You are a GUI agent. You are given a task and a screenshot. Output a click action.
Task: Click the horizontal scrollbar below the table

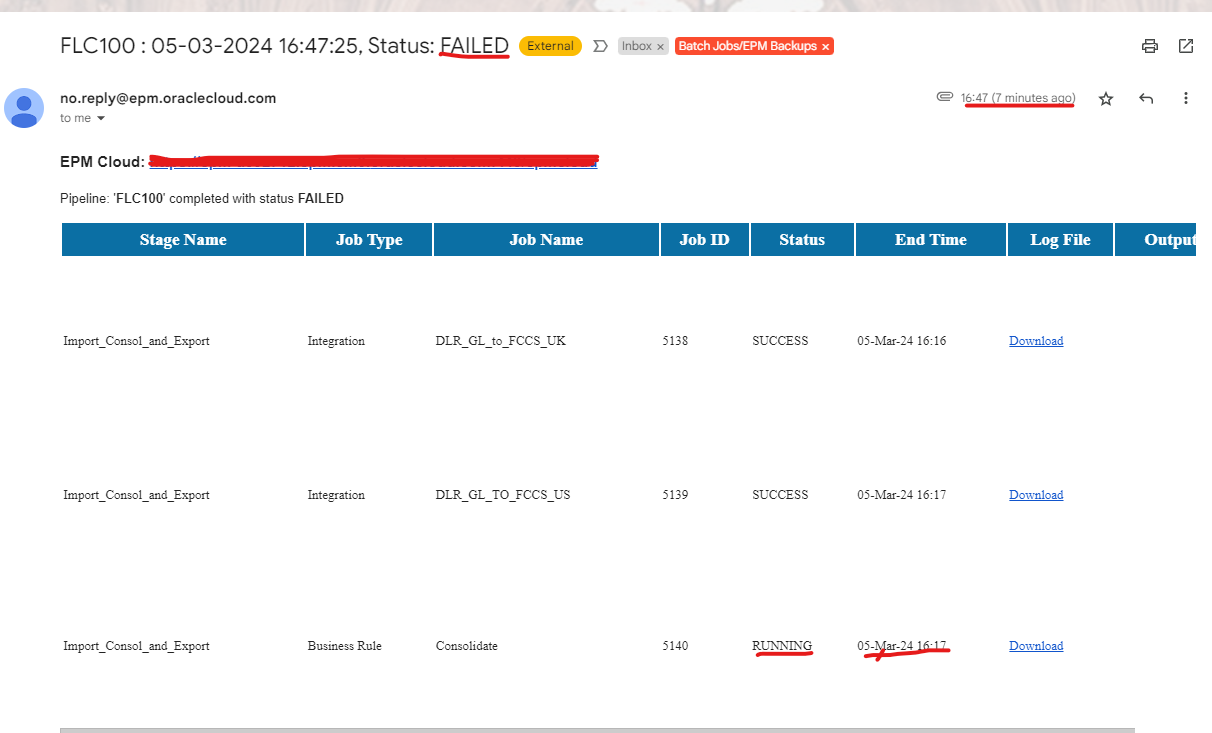597,730
